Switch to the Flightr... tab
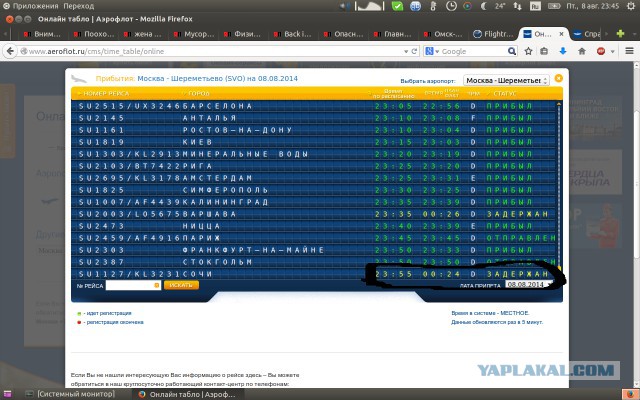Image resolution: width=640 pixels, height=400 pixels. (493, 34)
